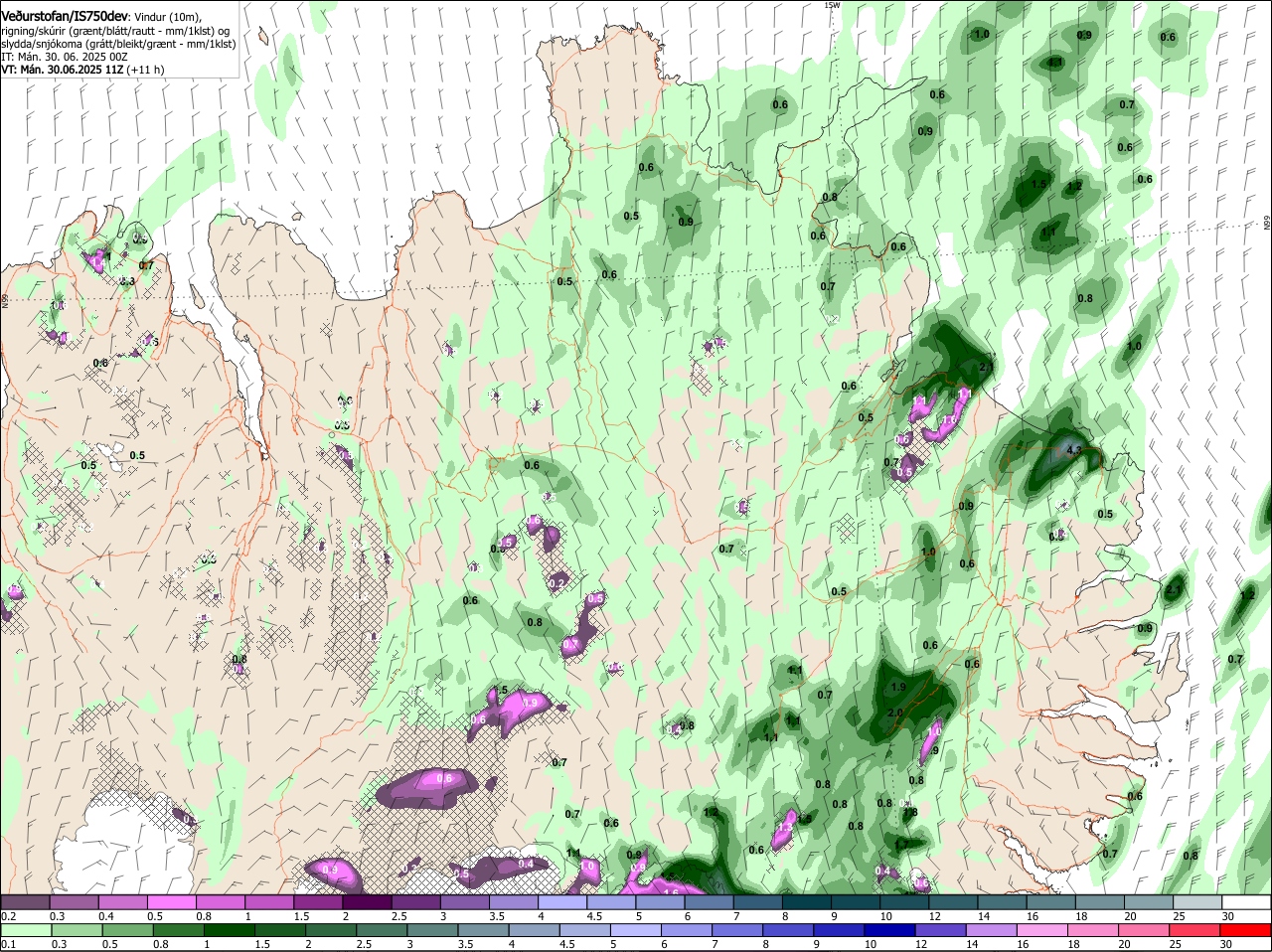Select the red 30 swatch in rain legend
Screen dimensions: 1272x952
coord(1246,930)
